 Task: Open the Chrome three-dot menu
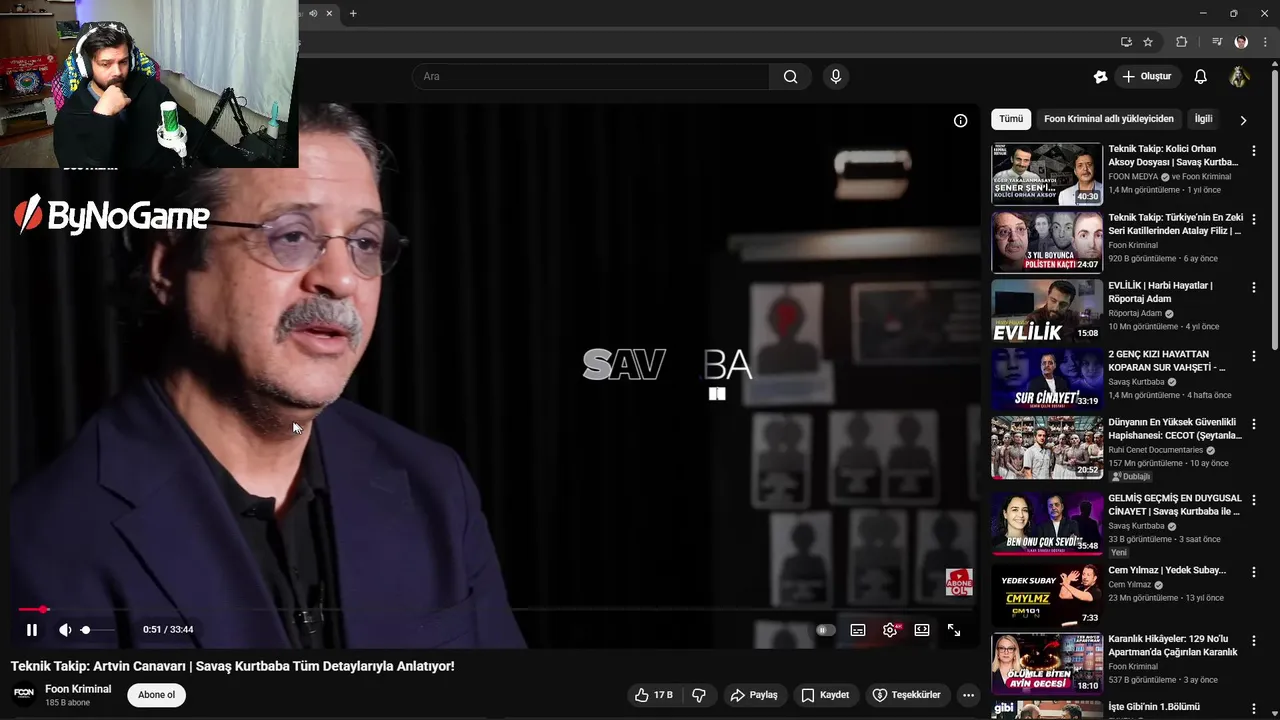pos(1265,42)
